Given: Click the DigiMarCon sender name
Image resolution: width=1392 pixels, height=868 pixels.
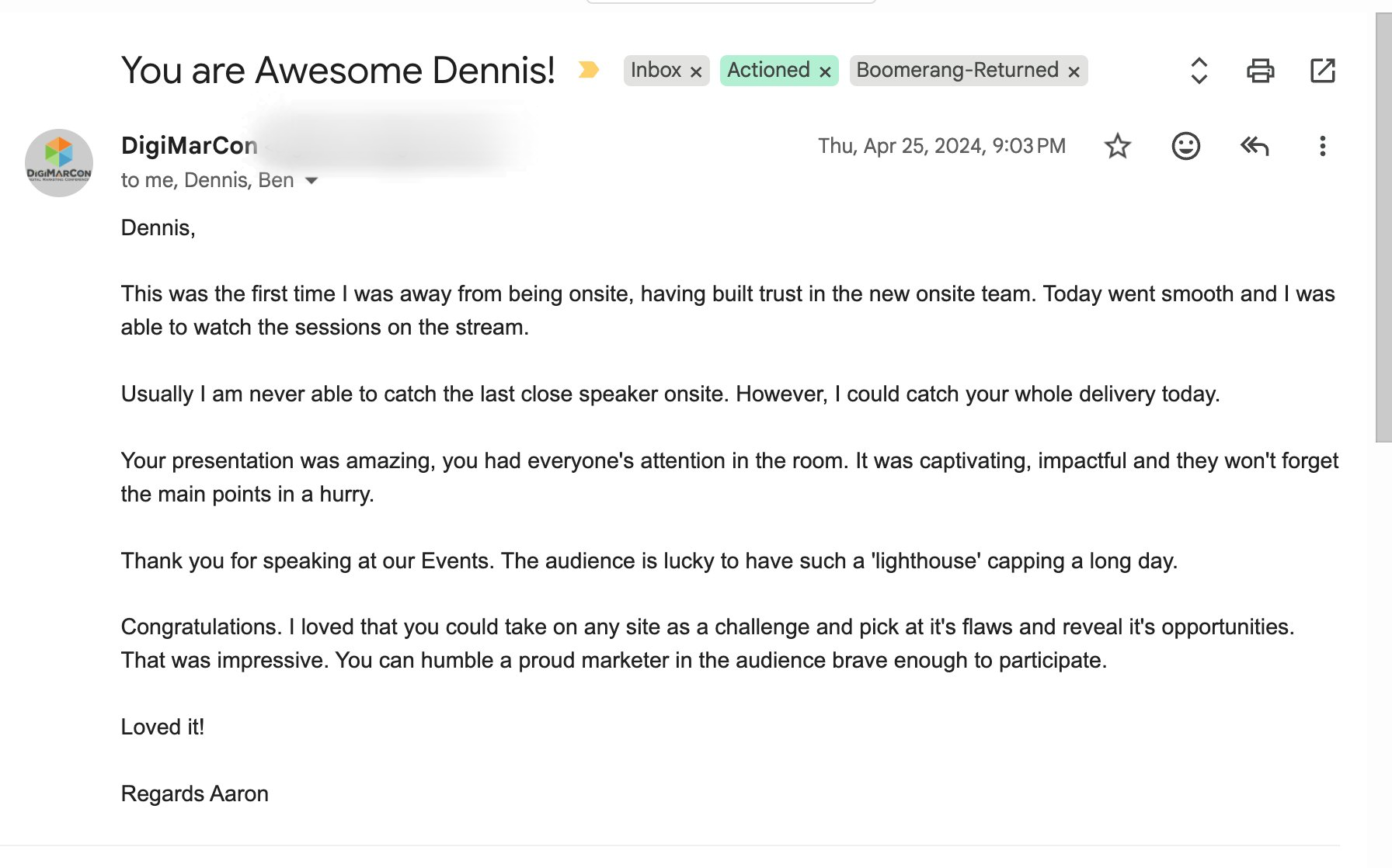Looking at the screenshot, I should pyautogui.click(x=189, y=146).
